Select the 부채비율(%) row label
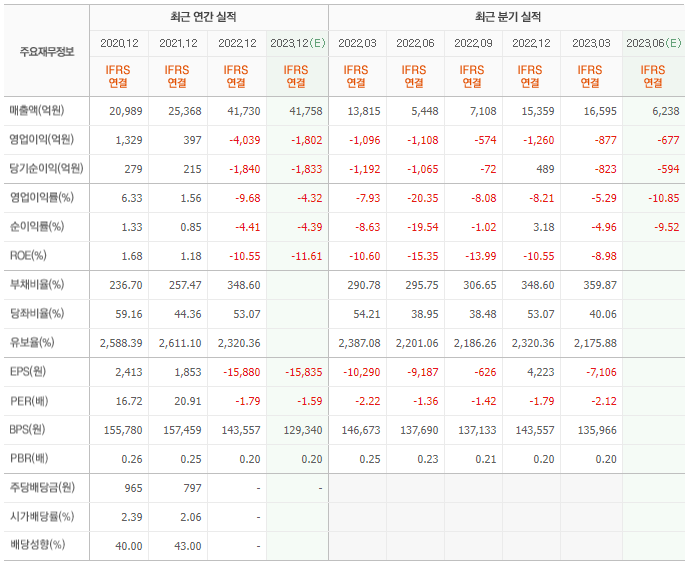The image size is (691, 564). pos(37,284)
